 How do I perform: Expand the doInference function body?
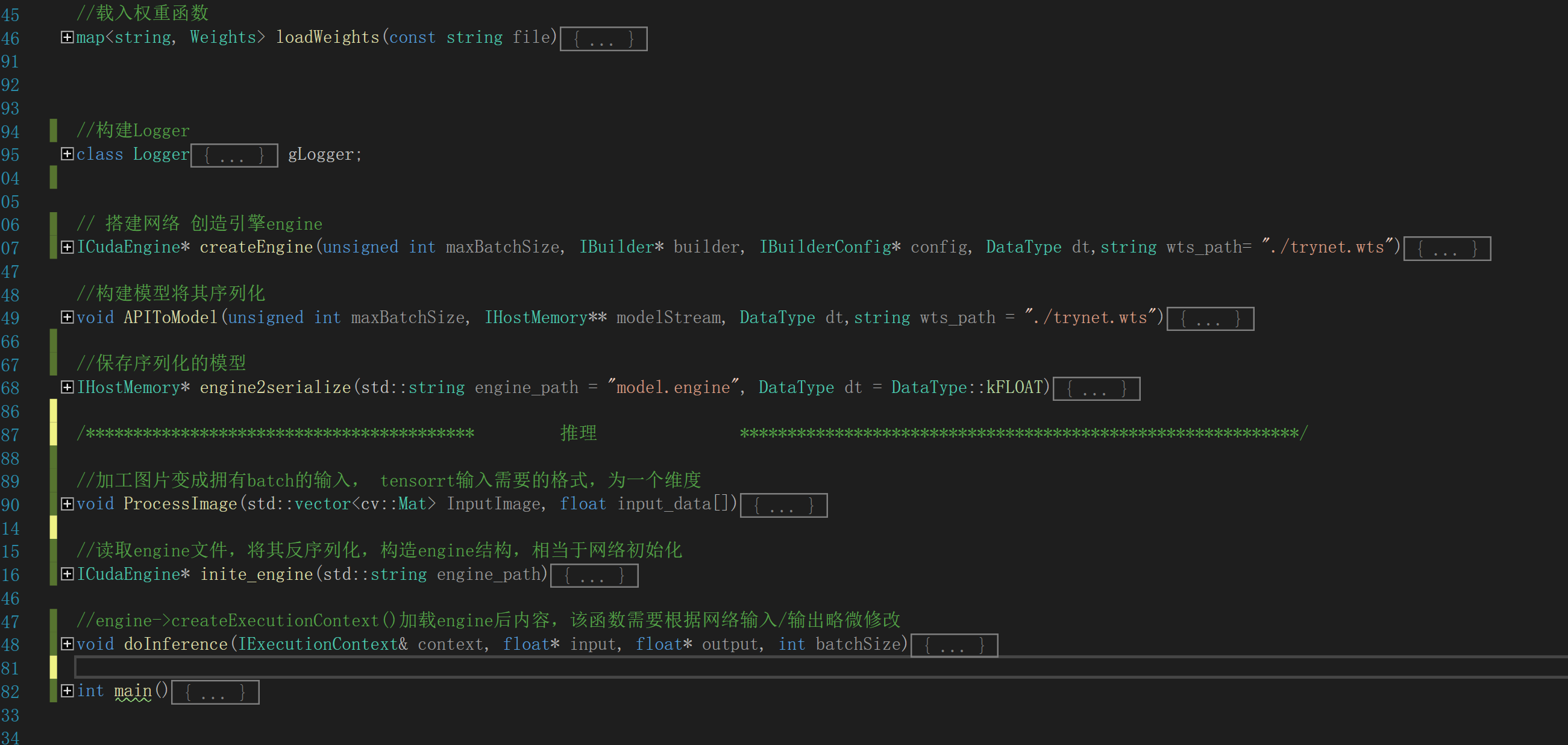point(67,644)
